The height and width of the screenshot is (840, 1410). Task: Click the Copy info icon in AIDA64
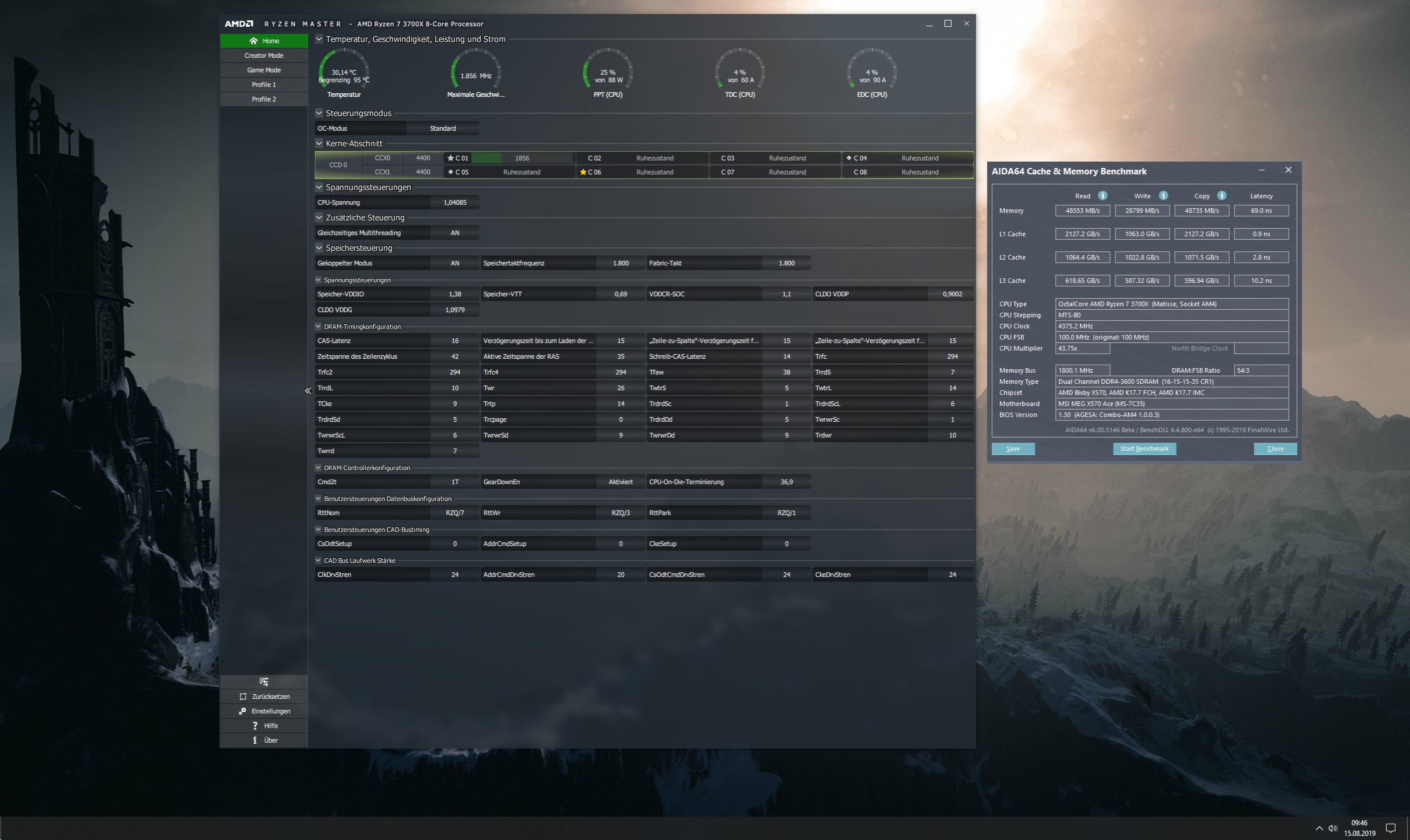point(1222,195)
